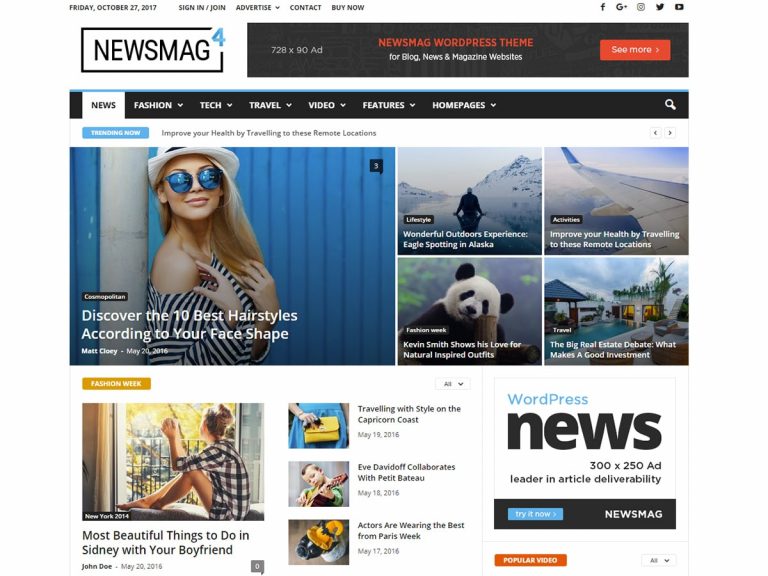Show previous trending headline arrow
This screenshot has height=576, width=768.
(x=655, y=133)
